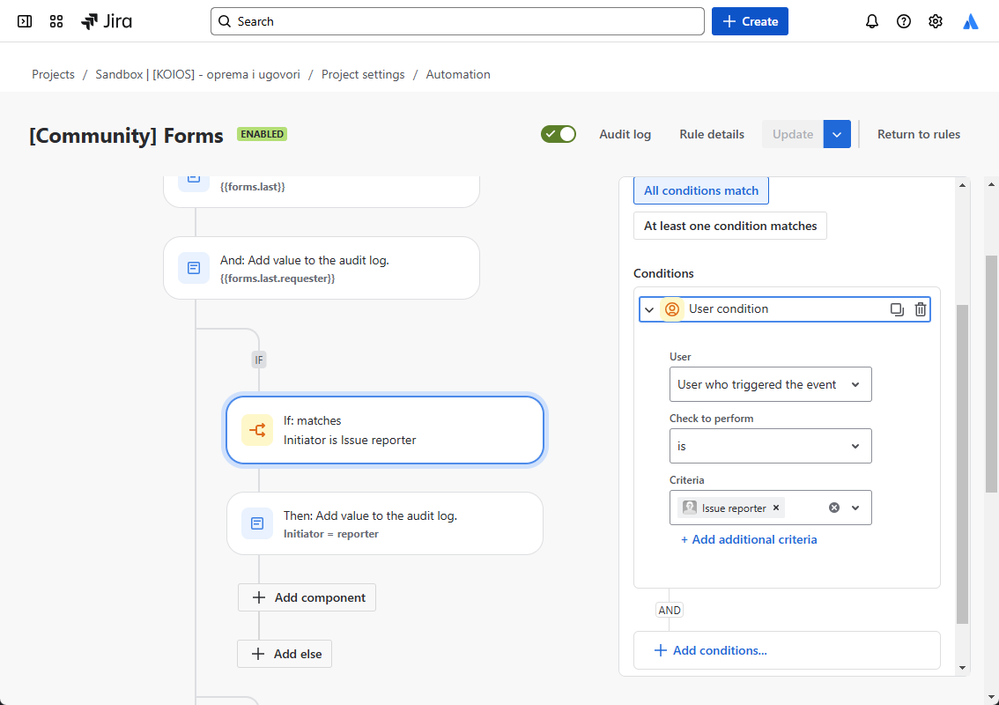Click the icon of Initiator = reporter action
This screenshot has height=705, width=999.
click(257, 523)
